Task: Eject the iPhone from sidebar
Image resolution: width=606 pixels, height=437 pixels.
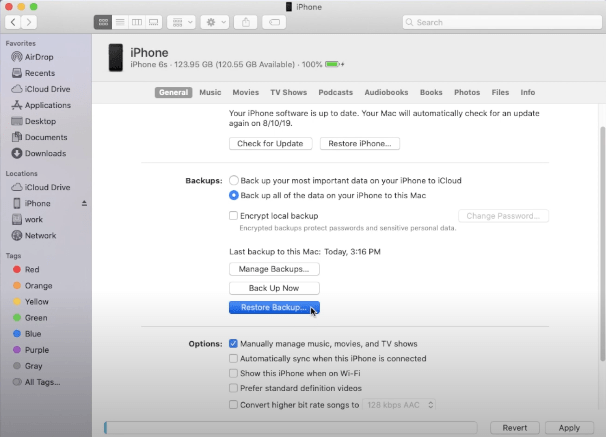Action: 84,203
